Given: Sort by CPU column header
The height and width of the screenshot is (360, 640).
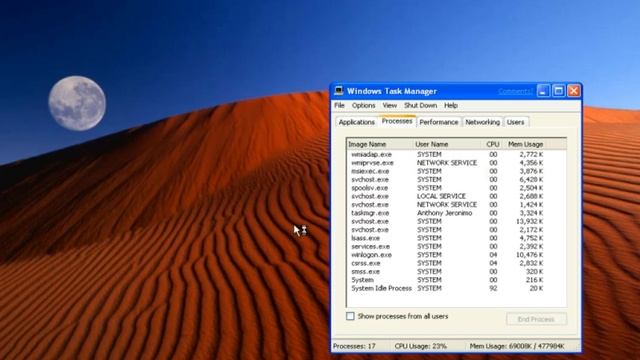Looking at the screenshot, I should (x=493, y=144).
